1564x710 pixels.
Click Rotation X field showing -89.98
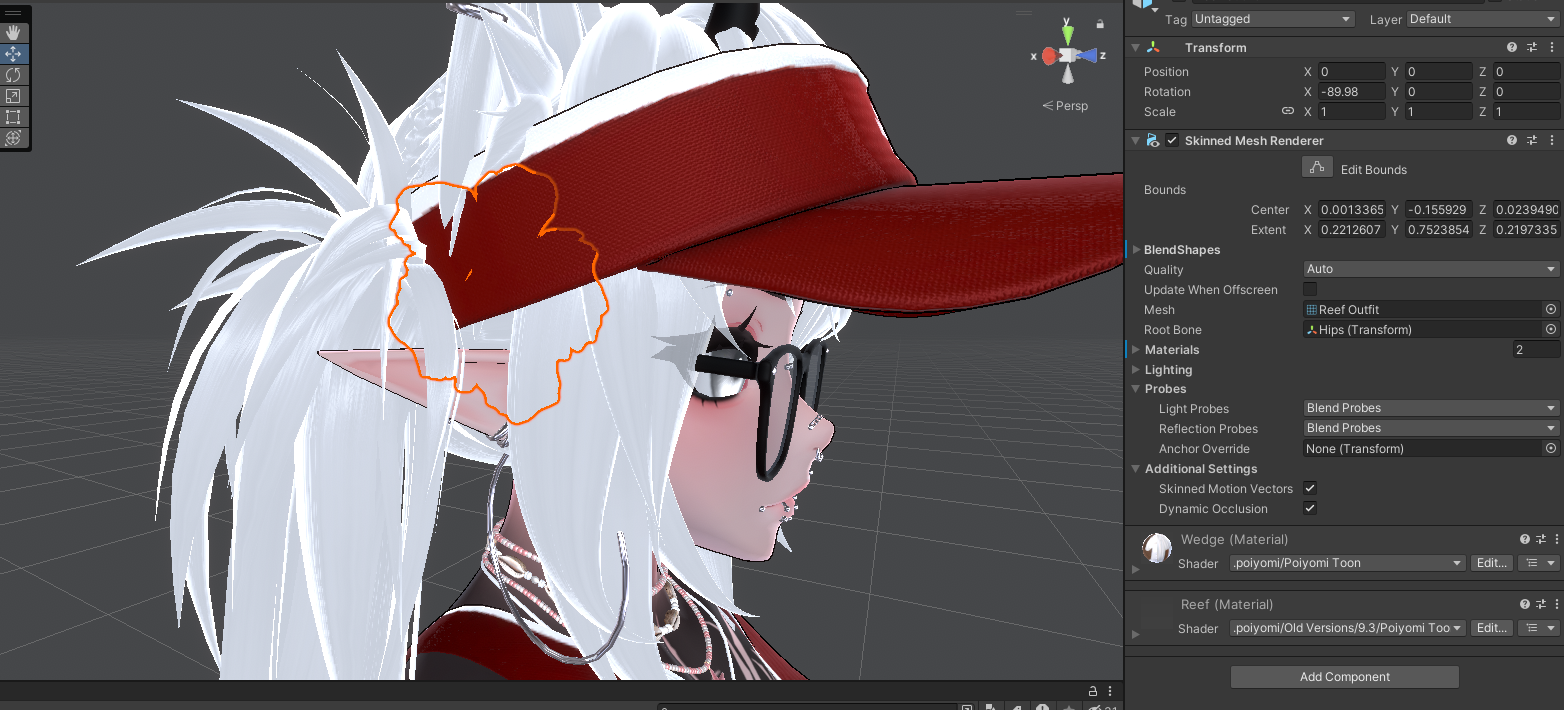1351,92
